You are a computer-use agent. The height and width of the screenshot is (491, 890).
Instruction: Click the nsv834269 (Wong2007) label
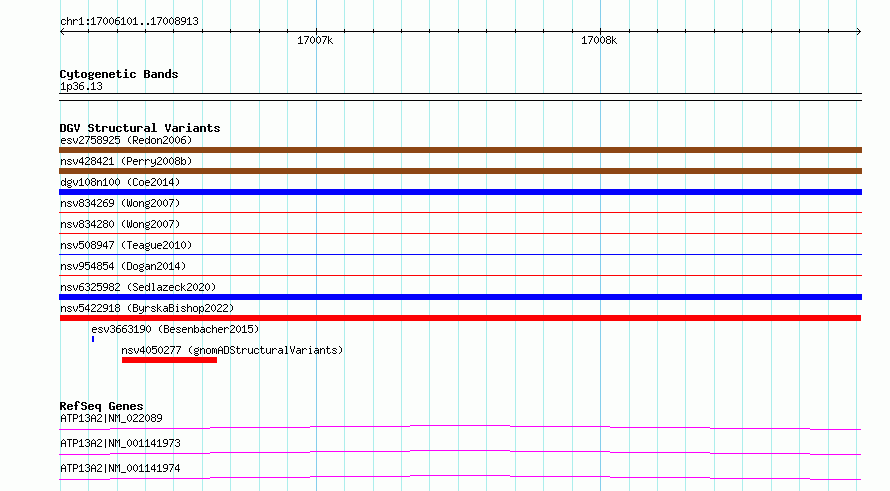pyautogui.click(x=120, y=203)
